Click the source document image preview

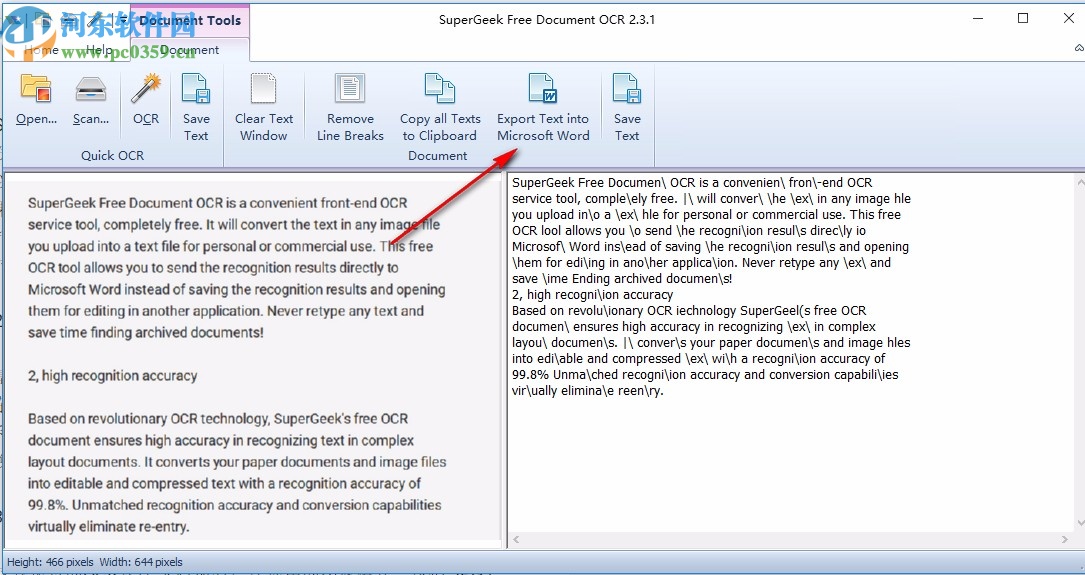(253, 360)
